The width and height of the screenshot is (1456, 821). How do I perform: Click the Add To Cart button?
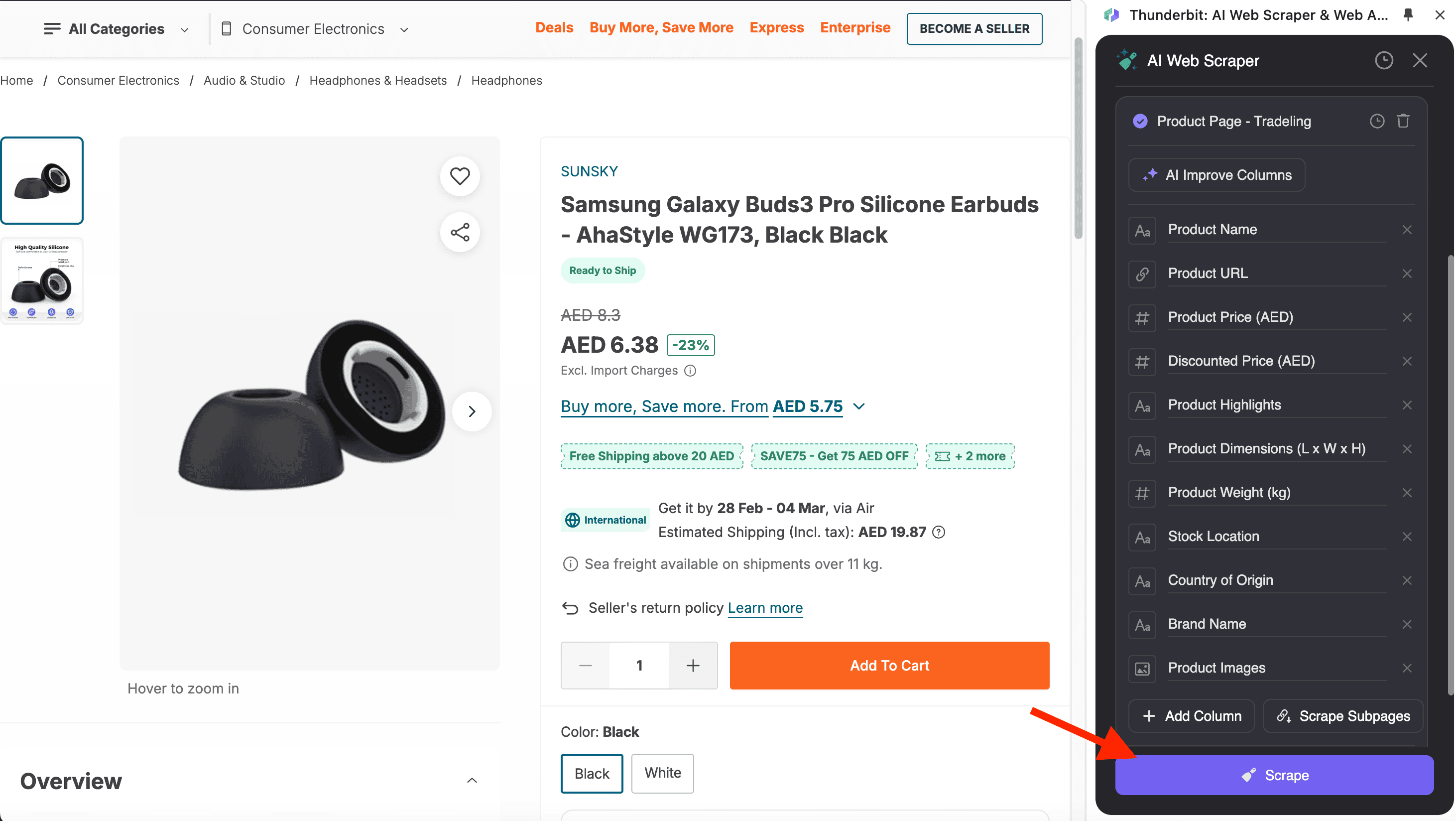pyautogui.click(x=889, y=666)
